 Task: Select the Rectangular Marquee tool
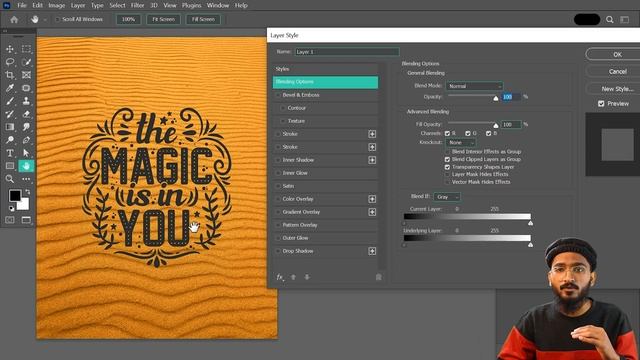(26, 49)
